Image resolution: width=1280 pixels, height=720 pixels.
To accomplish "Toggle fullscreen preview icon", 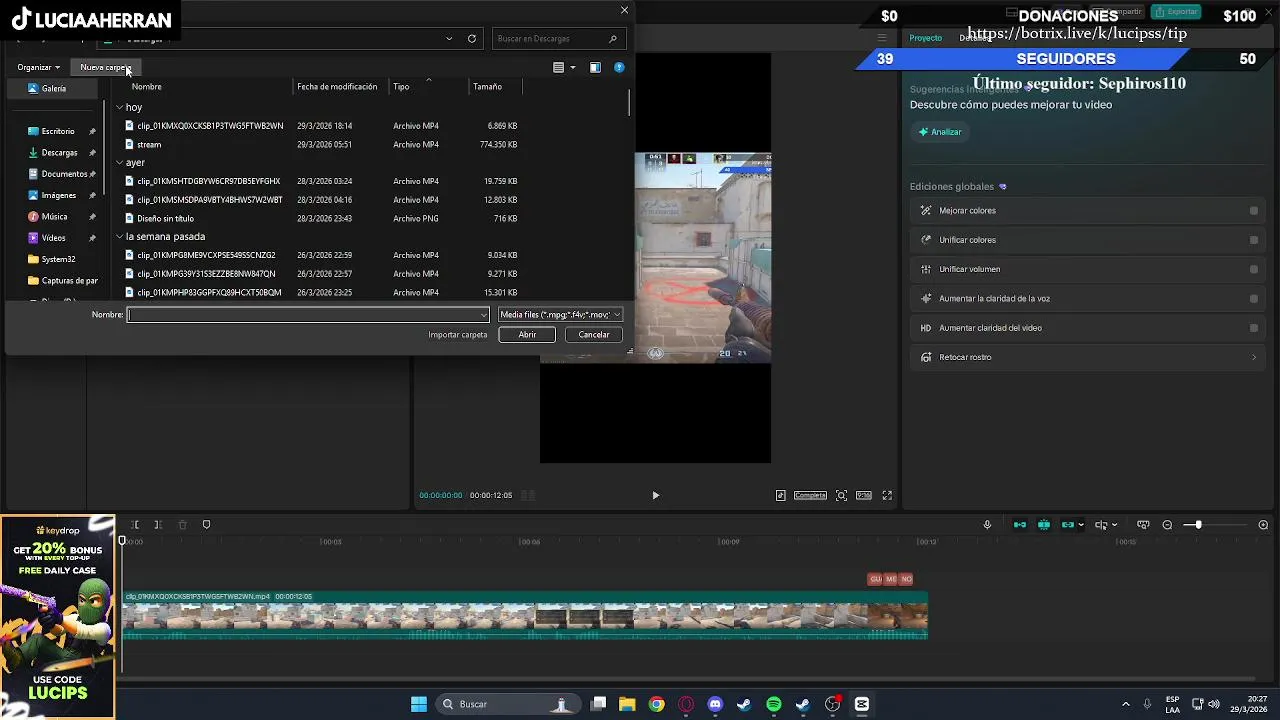I will coord(887,495).
